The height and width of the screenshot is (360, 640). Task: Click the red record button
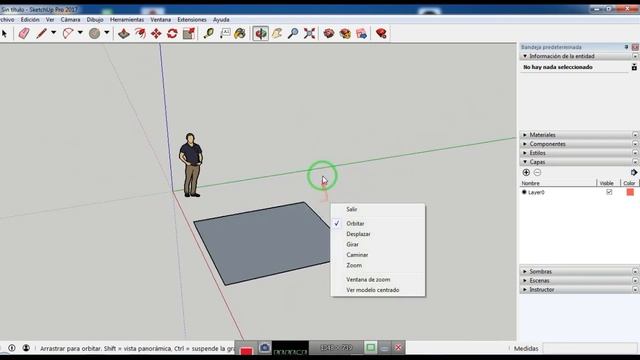pyautogui.click(x=246, y=351)
